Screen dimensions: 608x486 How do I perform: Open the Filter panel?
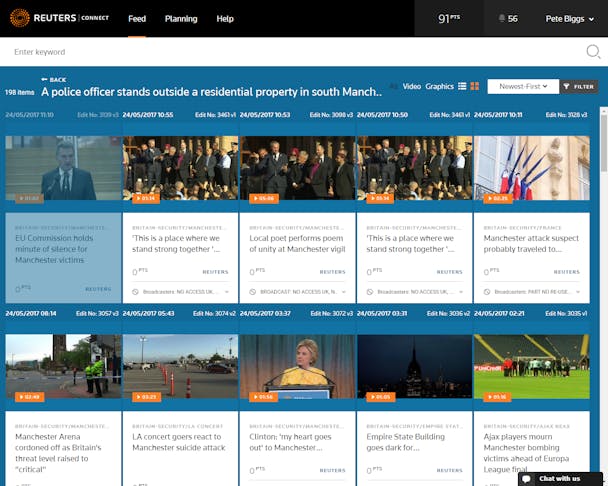[578, 87]
